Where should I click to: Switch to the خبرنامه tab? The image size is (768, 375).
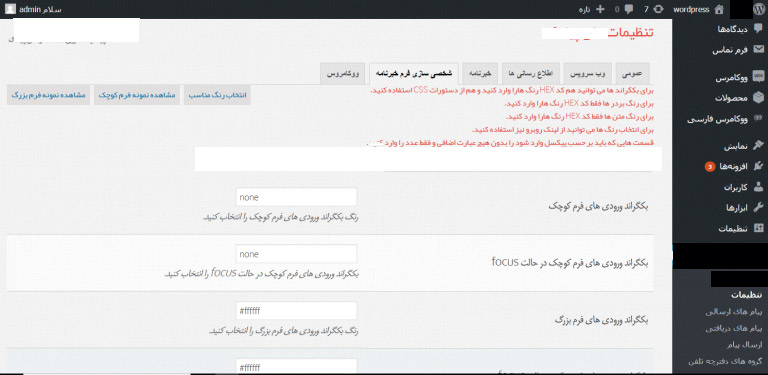[480, 74]
